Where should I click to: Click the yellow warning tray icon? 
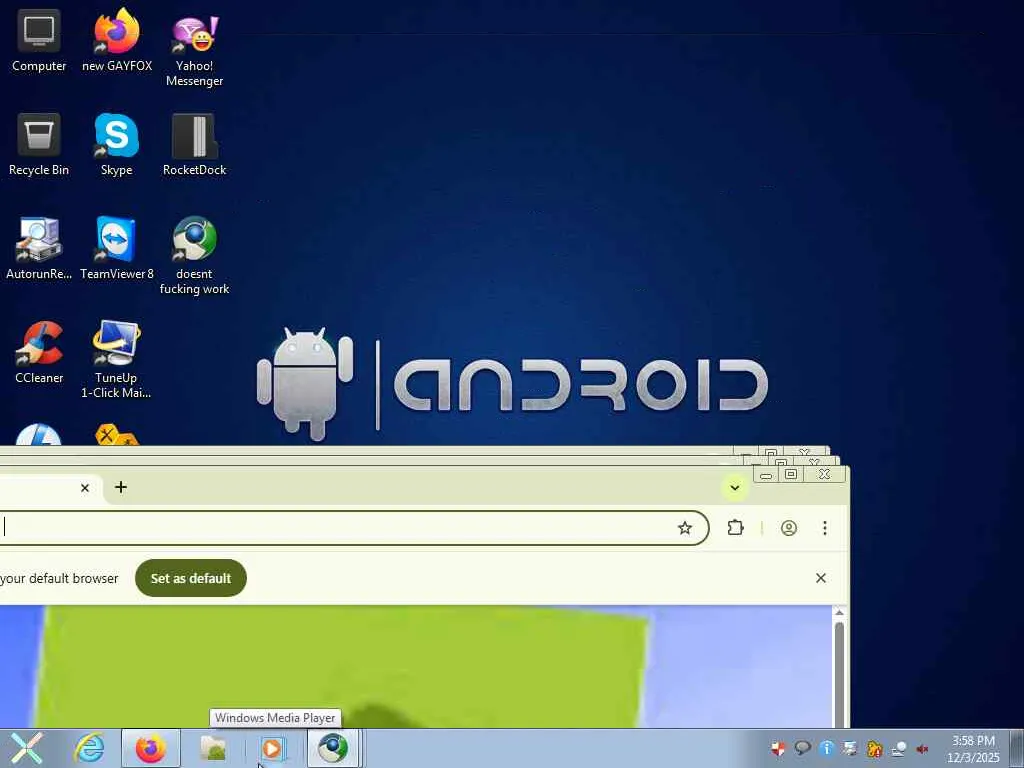pyautogui.click(x=874, y=748)
